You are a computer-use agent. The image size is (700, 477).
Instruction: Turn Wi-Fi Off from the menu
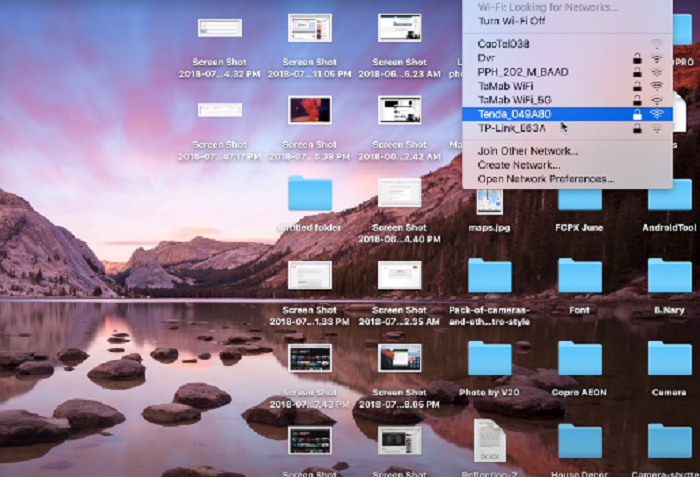coord(567,21)
